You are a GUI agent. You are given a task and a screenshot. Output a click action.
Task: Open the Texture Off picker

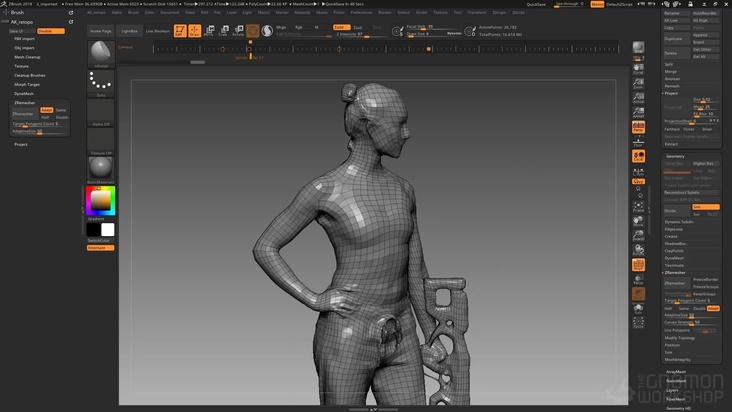[101, 141]
